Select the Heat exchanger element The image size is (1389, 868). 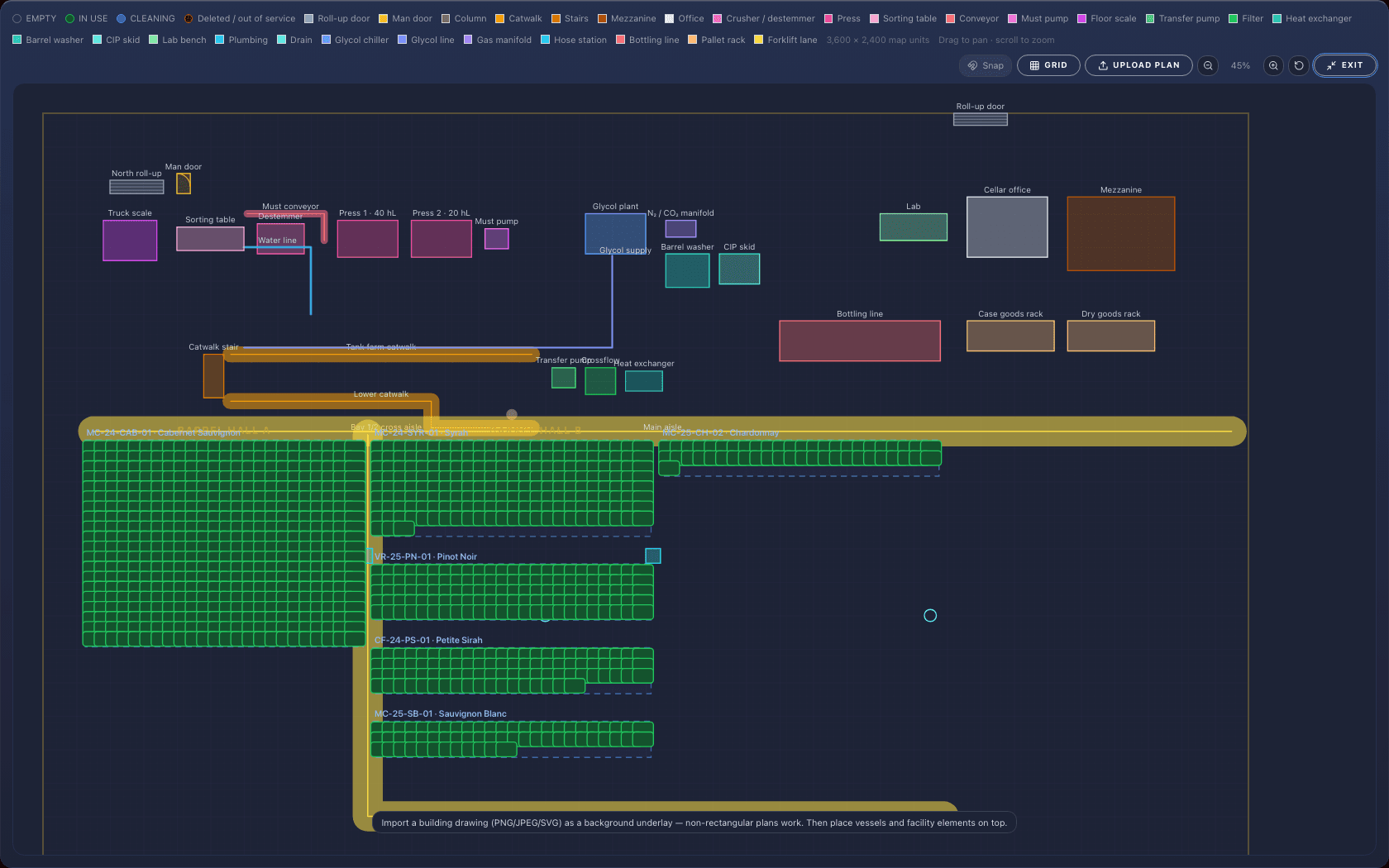tap(643, 380)
